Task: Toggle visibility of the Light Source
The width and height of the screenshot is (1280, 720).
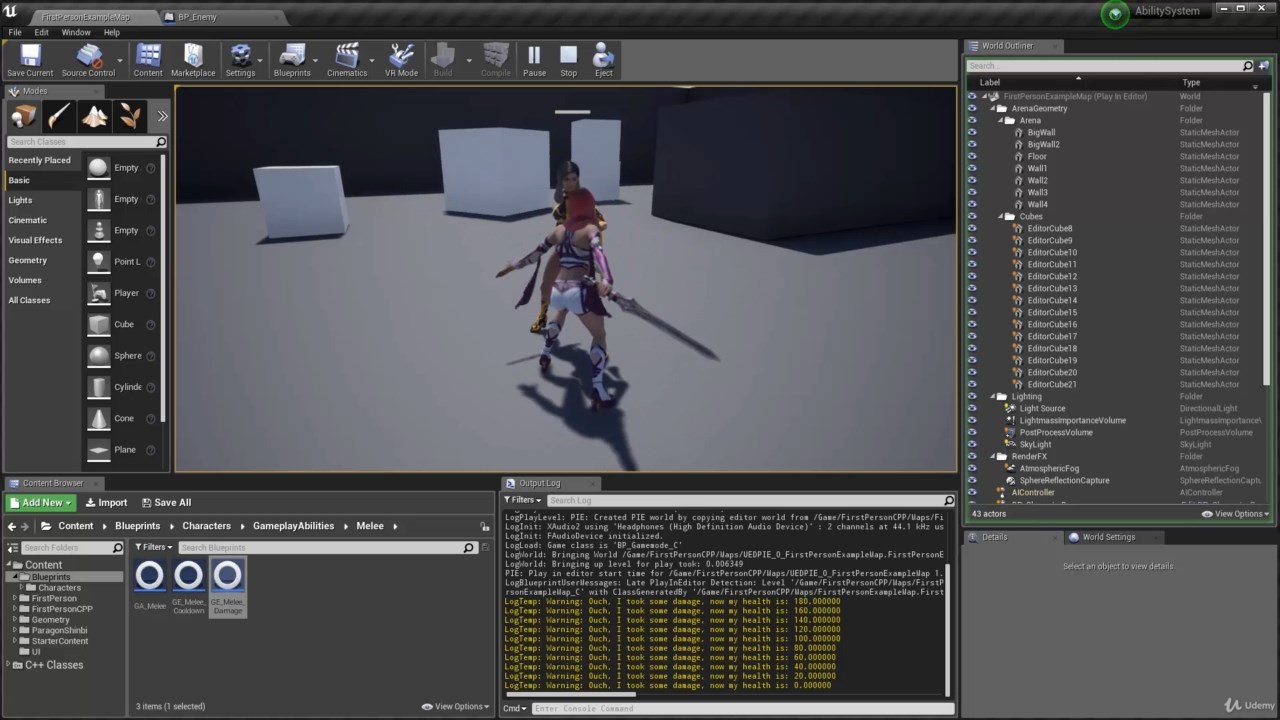Action: click(972, 408)
